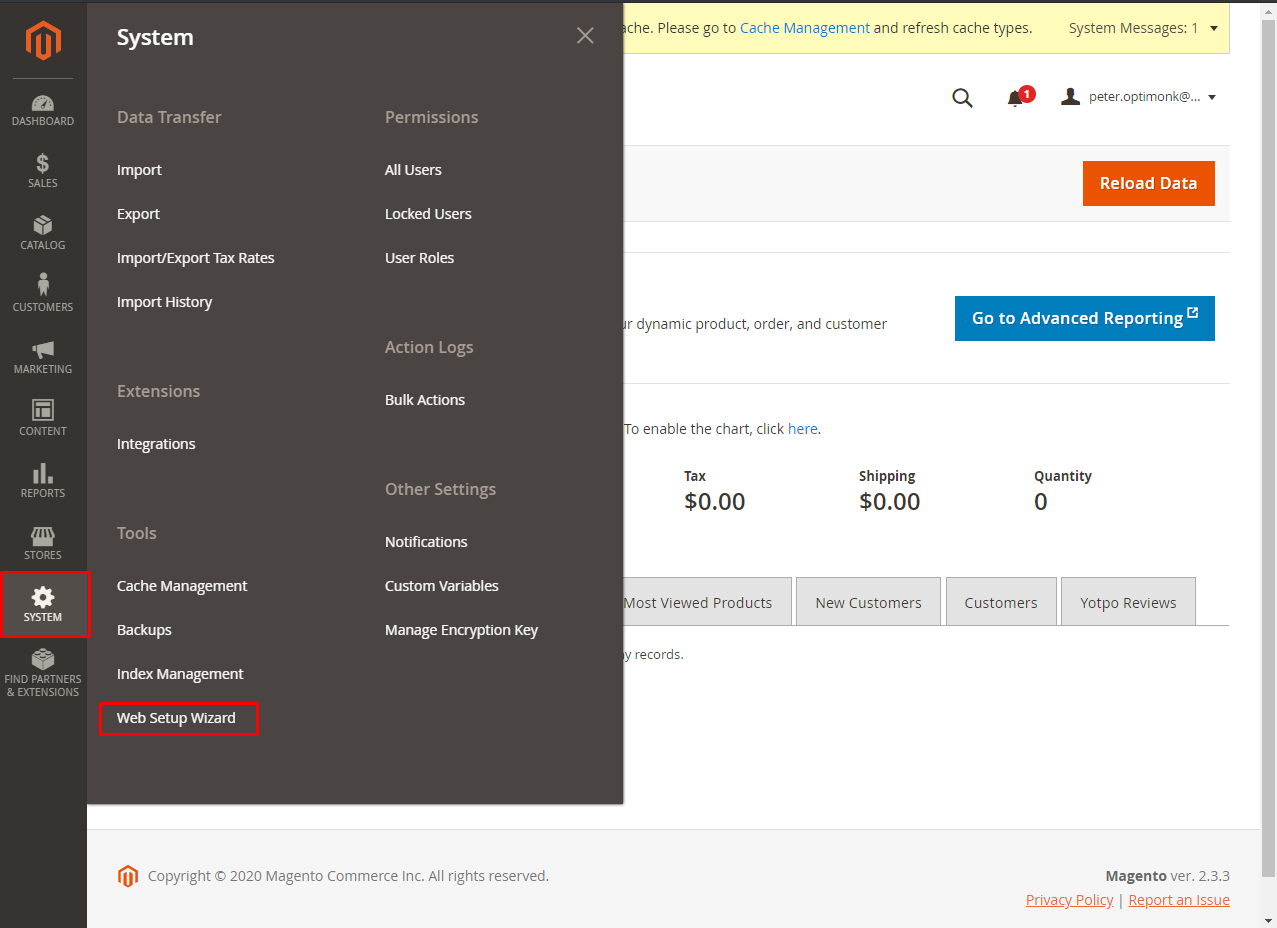Screen dimensions: 1277x928
Task: Click the Privacy Policy footer link
Action: (x=1069, y=900)
